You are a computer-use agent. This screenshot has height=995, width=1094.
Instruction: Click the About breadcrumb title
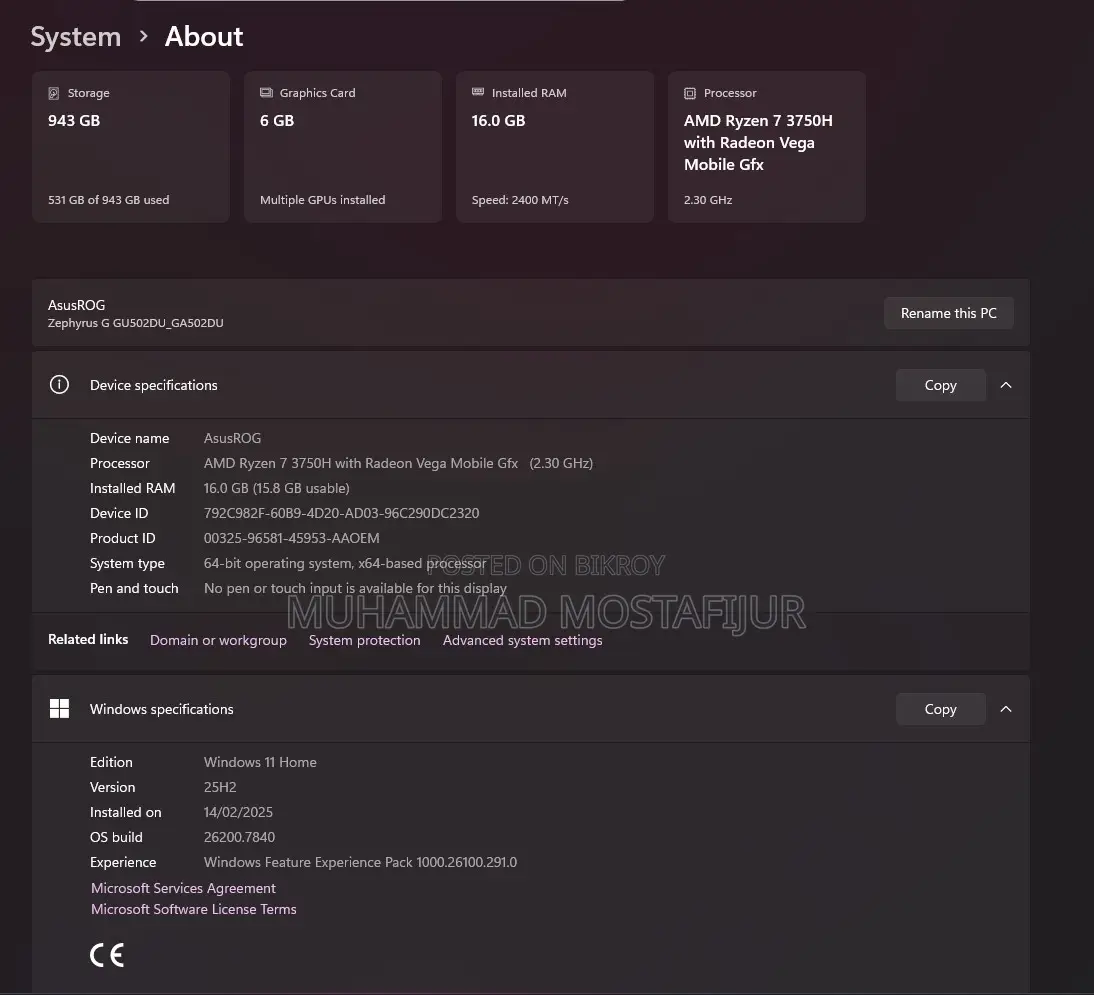coord(204,36)
